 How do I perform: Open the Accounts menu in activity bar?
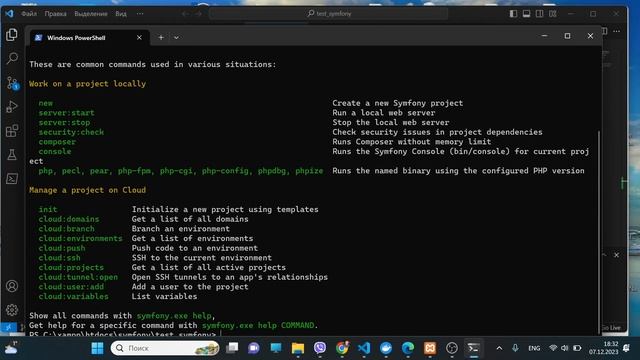(x=12, y=286)
